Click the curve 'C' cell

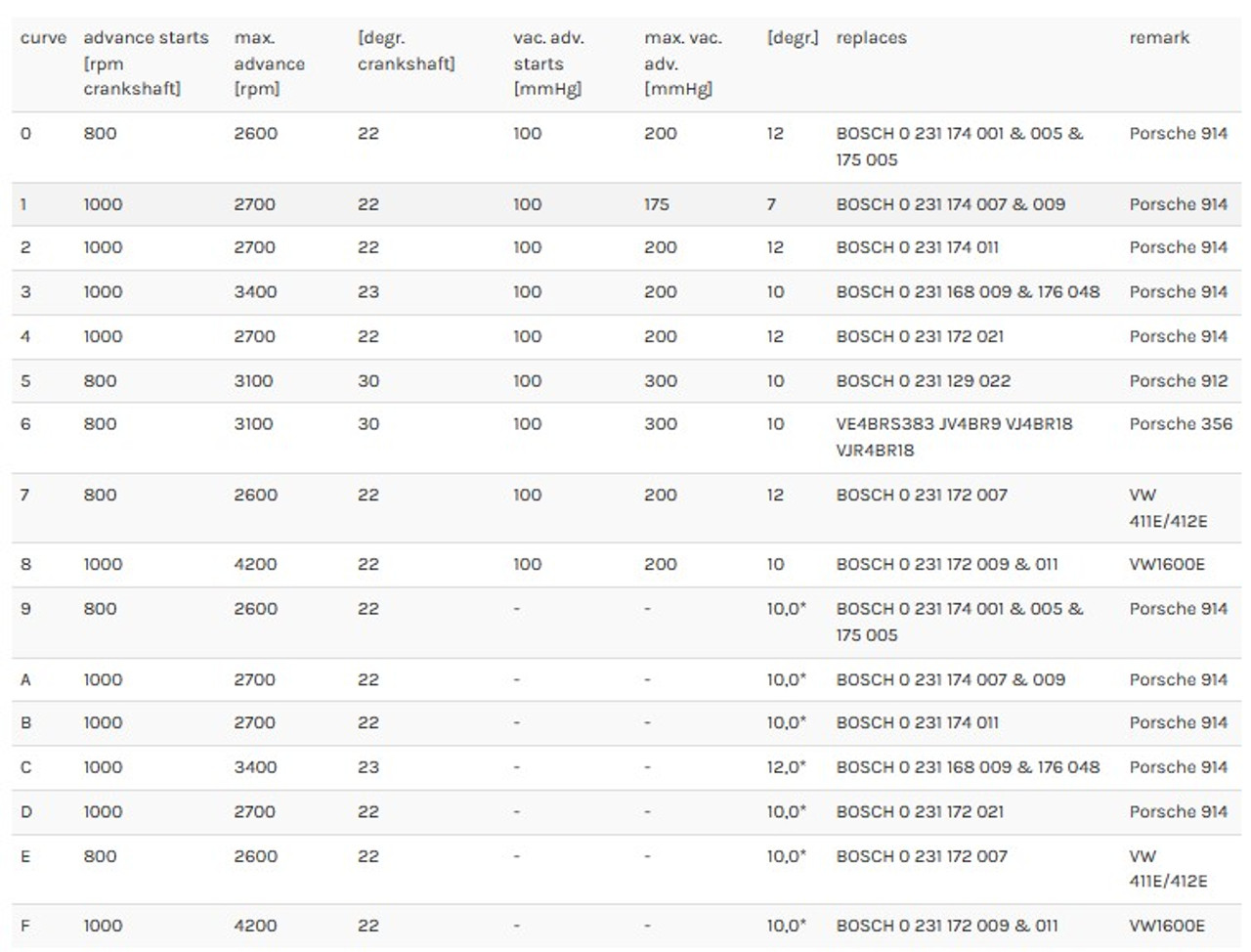click(x=25, y=767)
